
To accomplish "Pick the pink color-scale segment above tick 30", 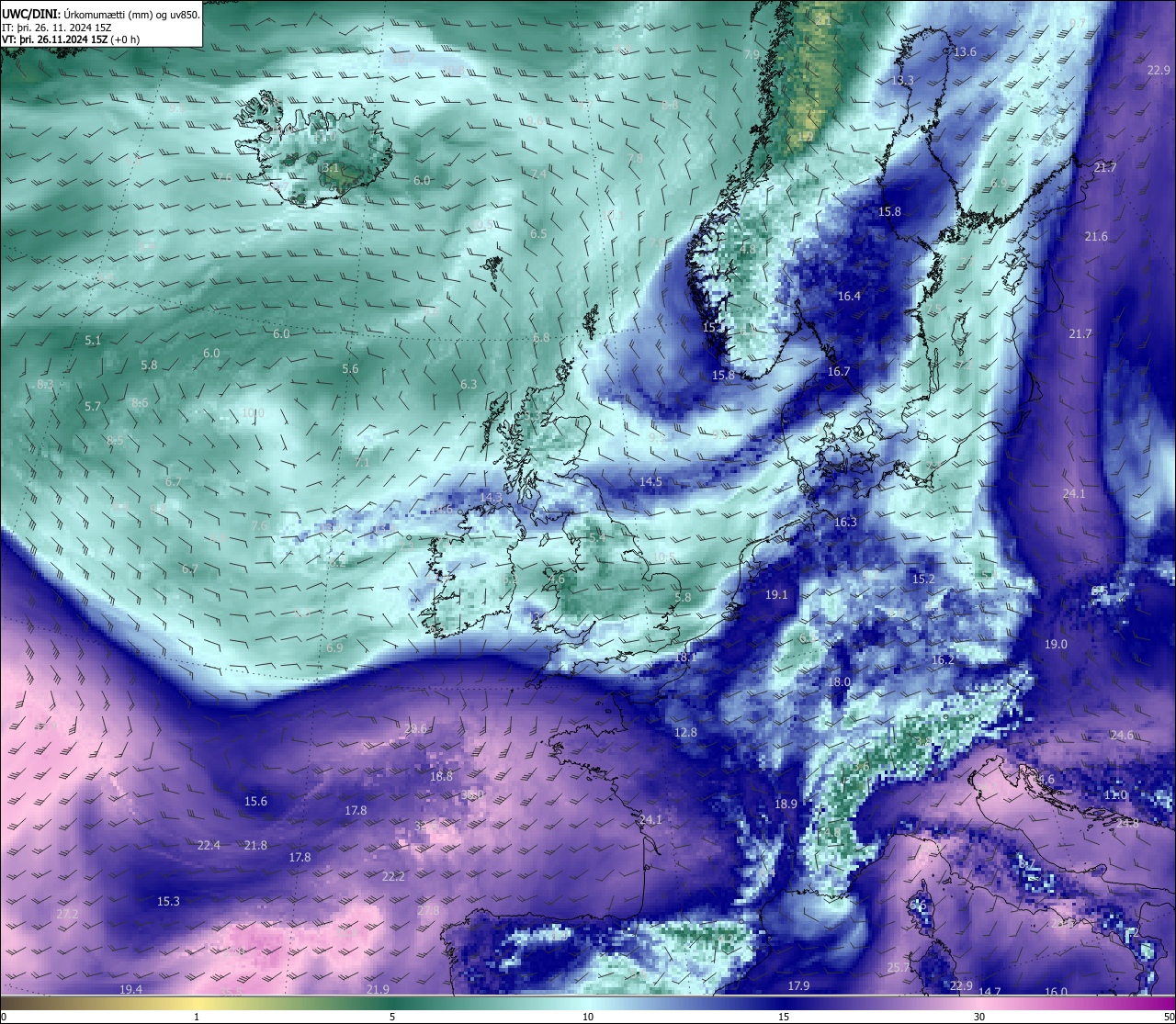I will click(x=979, y=1002).
